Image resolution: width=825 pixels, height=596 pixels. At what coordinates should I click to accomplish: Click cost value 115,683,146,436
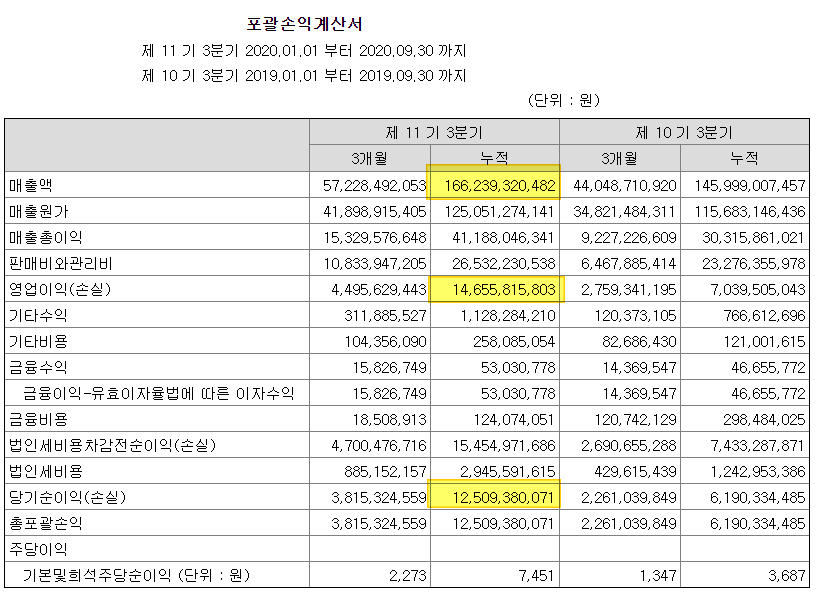point(750,211)
